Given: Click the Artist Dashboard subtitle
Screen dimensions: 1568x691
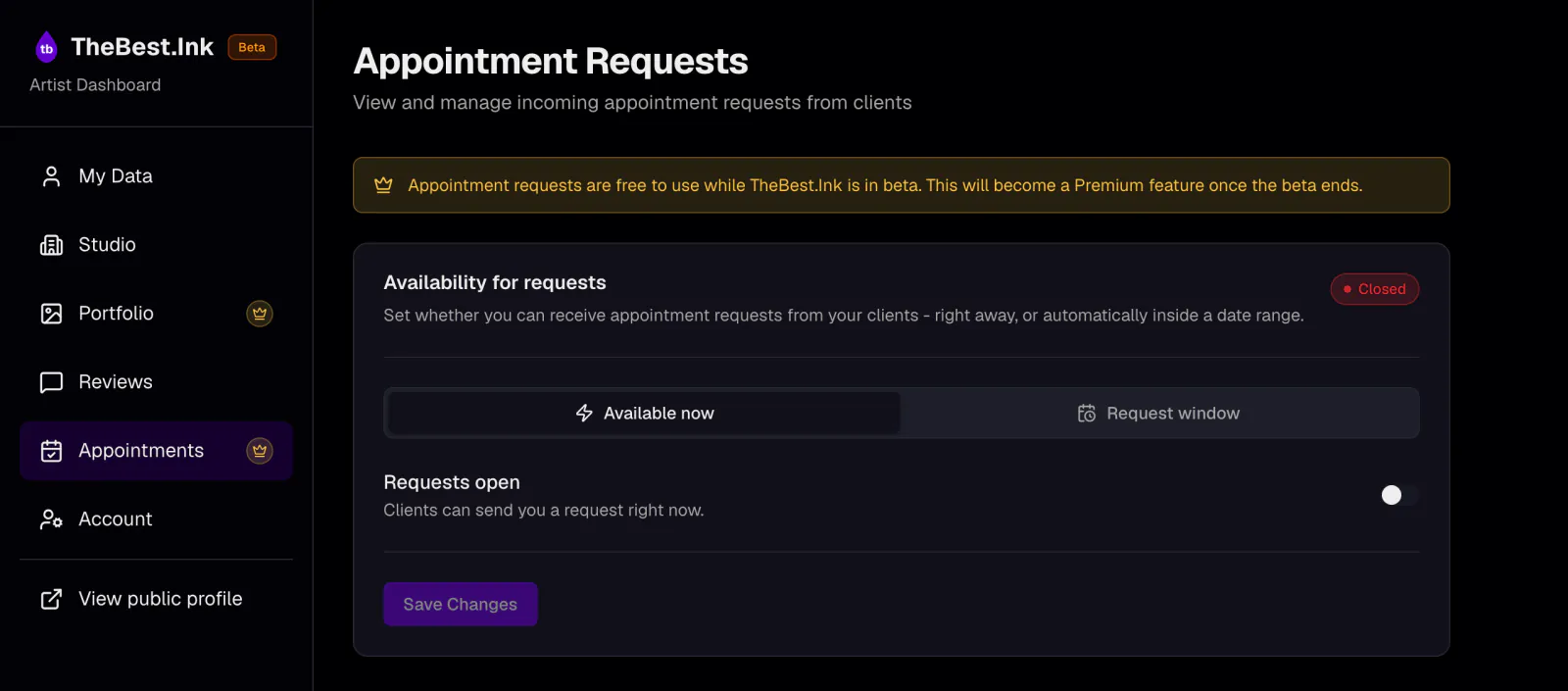Looking at the screenshot, I should (x=95, y=85).
